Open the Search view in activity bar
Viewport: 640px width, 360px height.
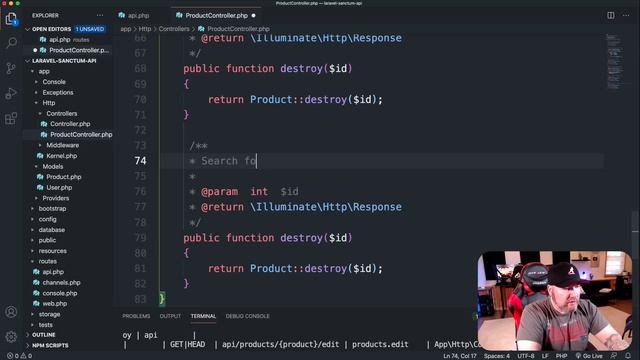[11, 42]
